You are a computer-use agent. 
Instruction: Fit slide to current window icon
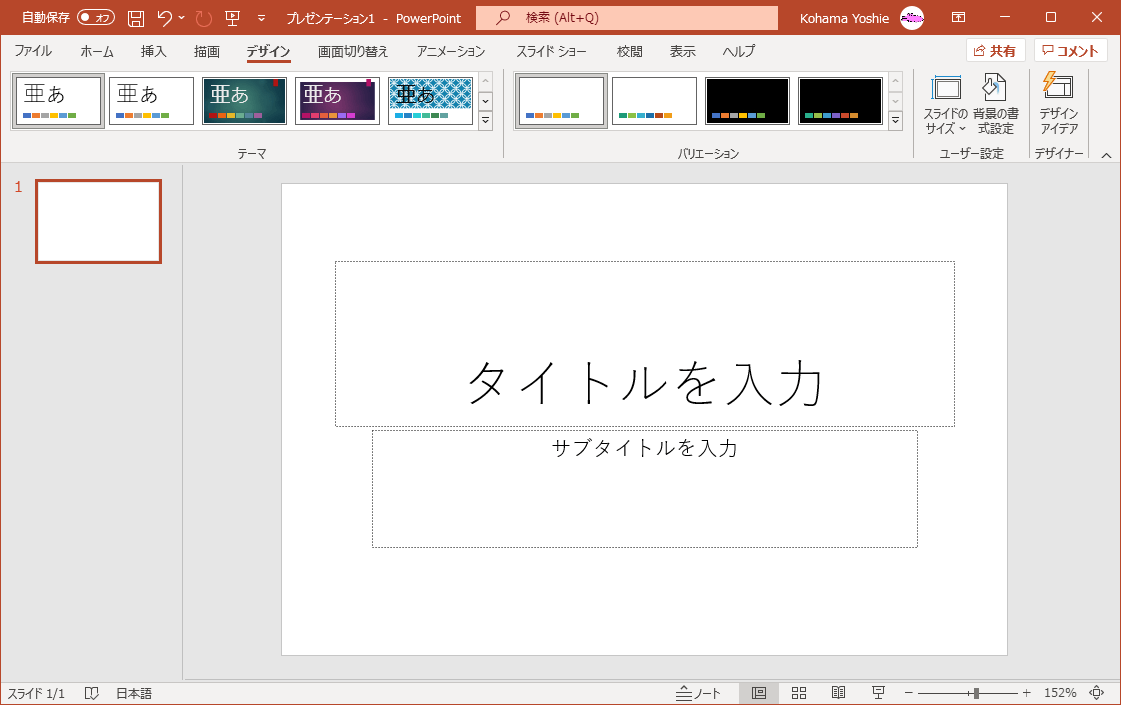click(1097, 693)
